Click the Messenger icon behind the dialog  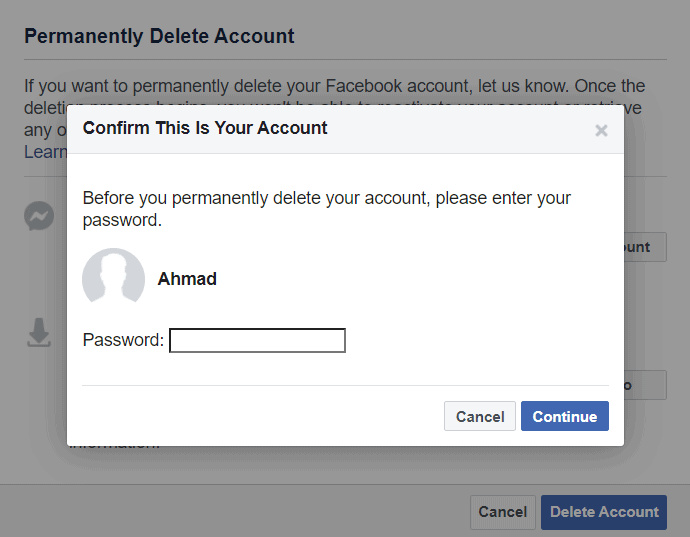pyautogui.click(x=39, y=216)
